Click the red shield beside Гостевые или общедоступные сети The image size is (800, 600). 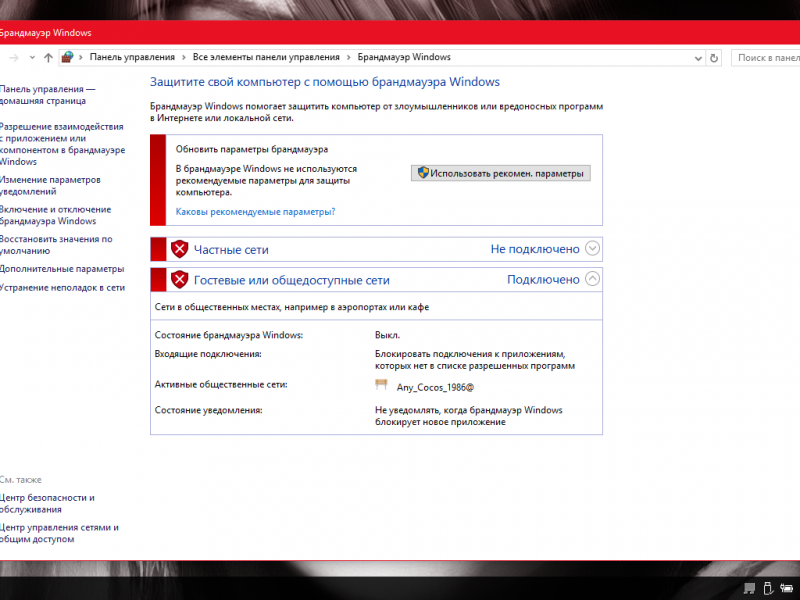pyautogui.click(x=180, y=280)
